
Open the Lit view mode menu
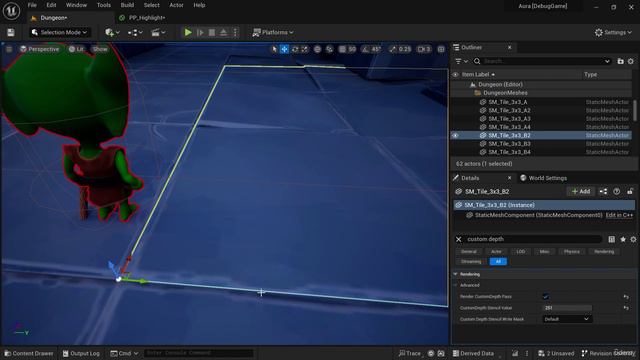click(76, 49)
